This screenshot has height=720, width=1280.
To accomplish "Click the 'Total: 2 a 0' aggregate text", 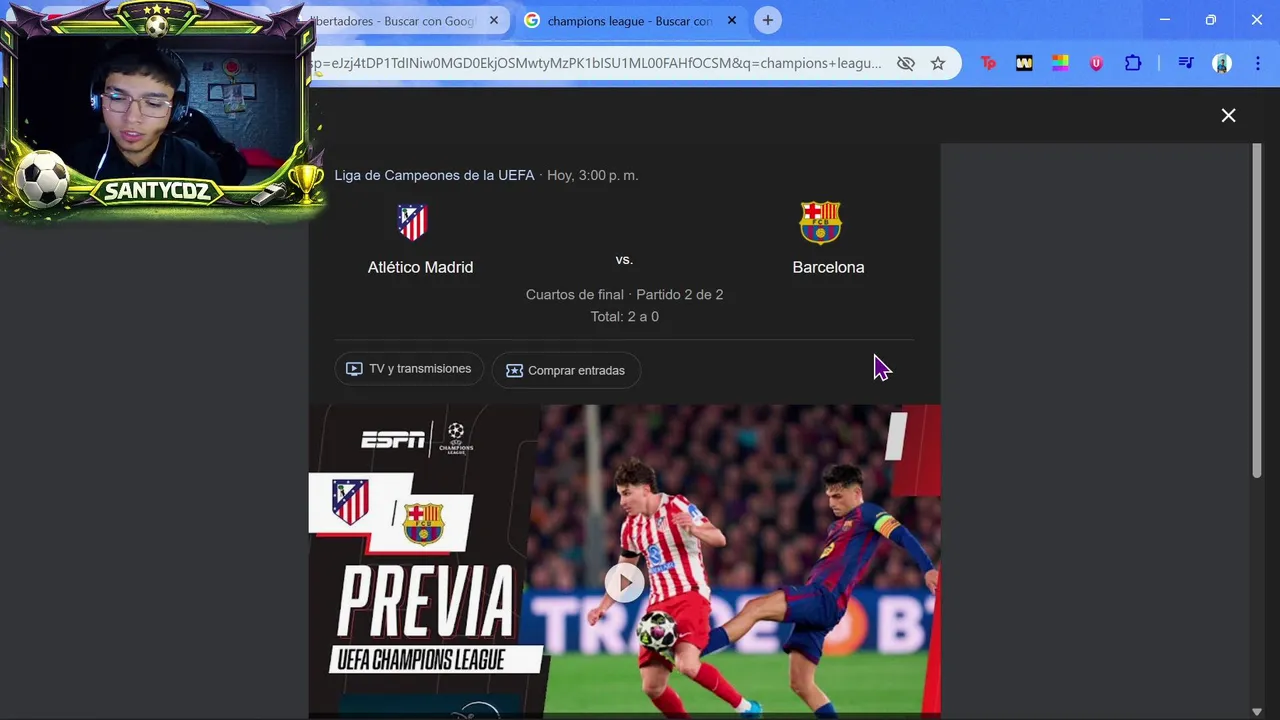I will pyautogui.click(x=624, y=317).
